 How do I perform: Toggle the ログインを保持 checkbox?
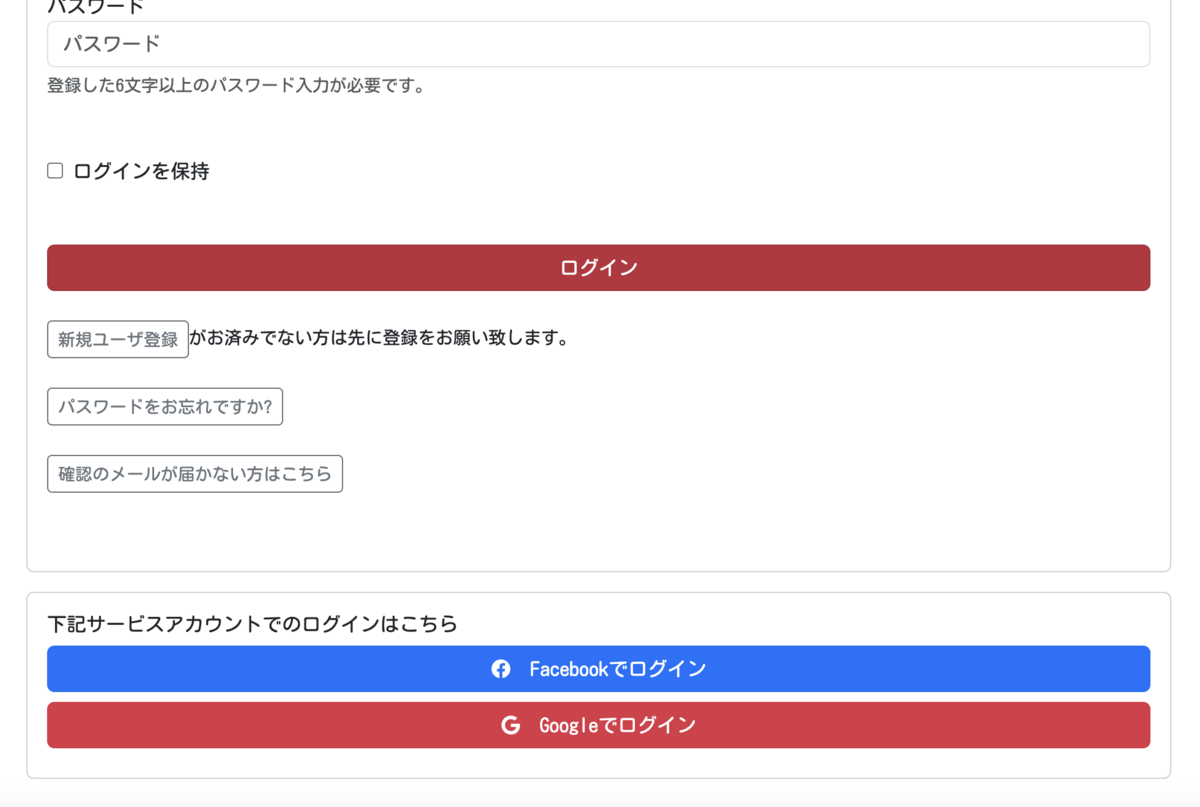click(x=55, y=171)
